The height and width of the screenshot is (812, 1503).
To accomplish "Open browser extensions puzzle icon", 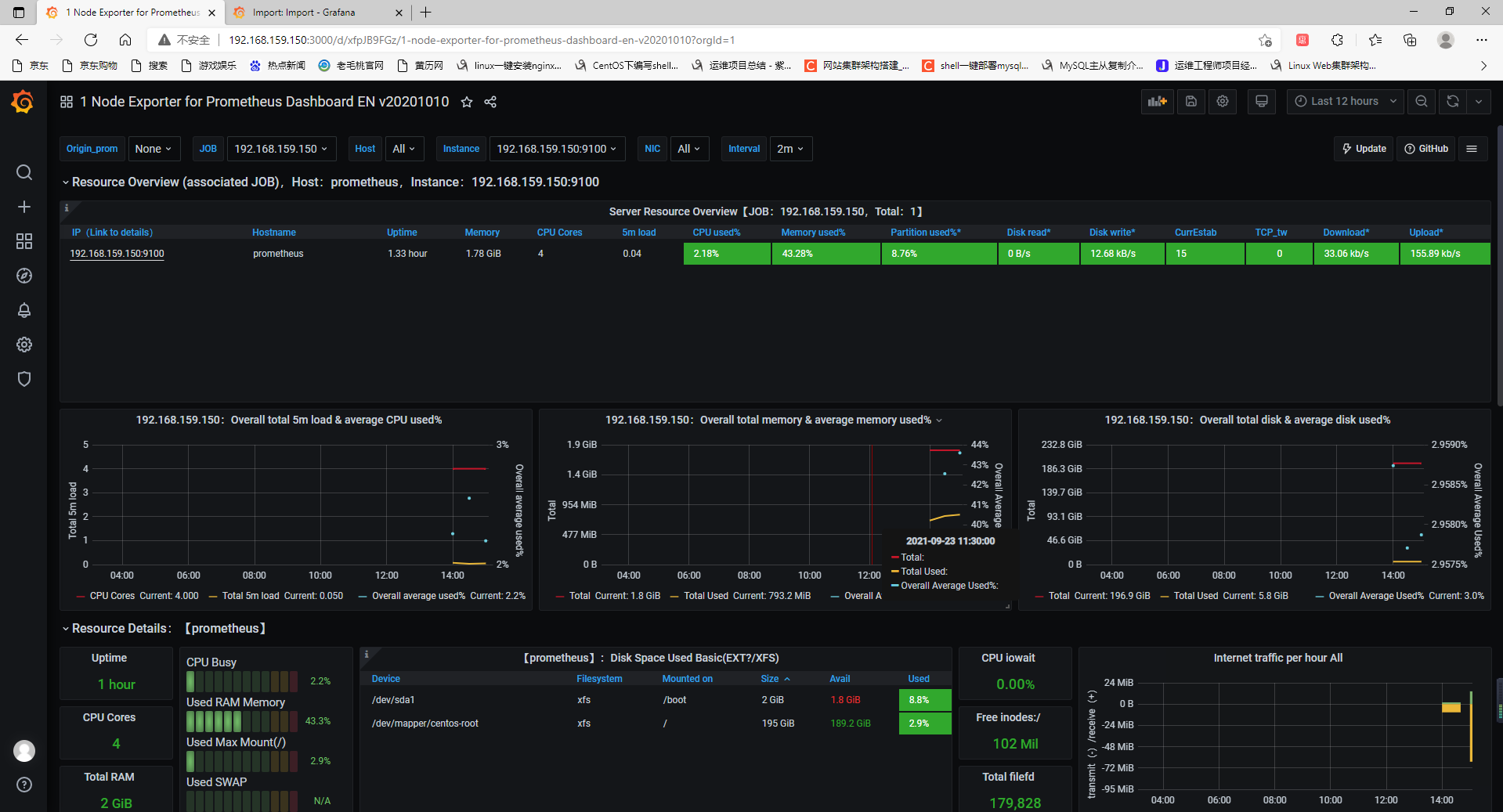I will coord(1338,40).
